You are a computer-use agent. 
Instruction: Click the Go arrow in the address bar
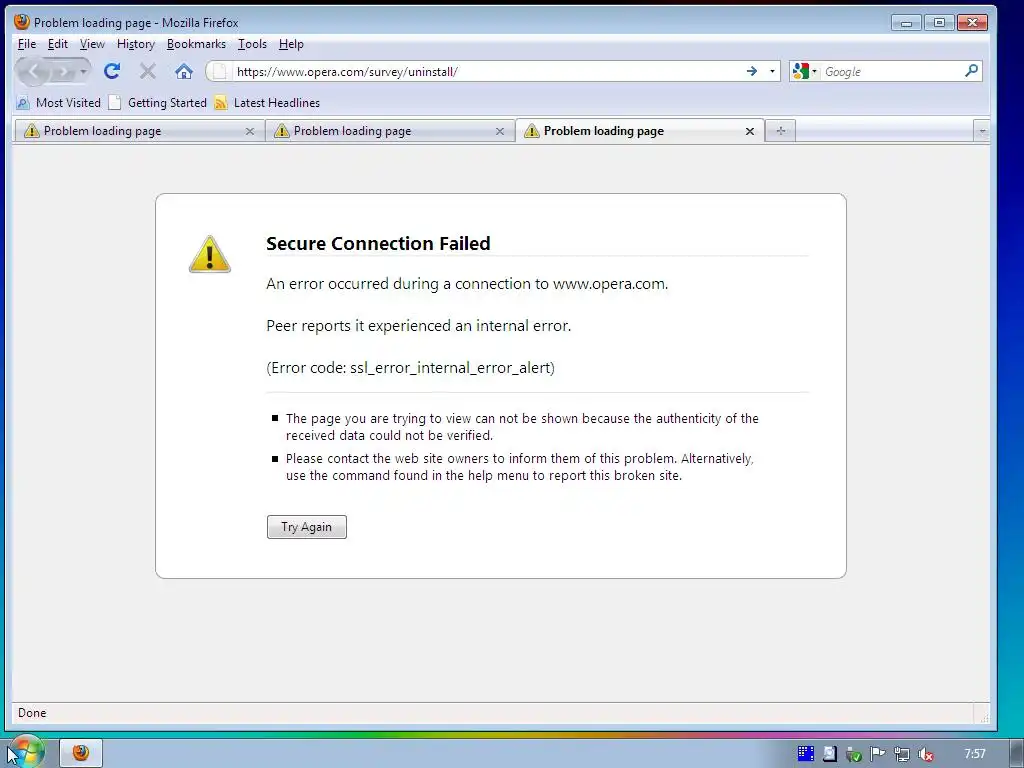752,71
